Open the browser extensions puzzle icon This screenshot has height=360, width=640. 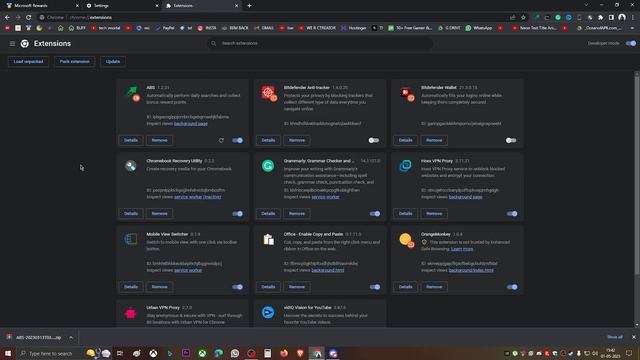click(x=600, y=18)
